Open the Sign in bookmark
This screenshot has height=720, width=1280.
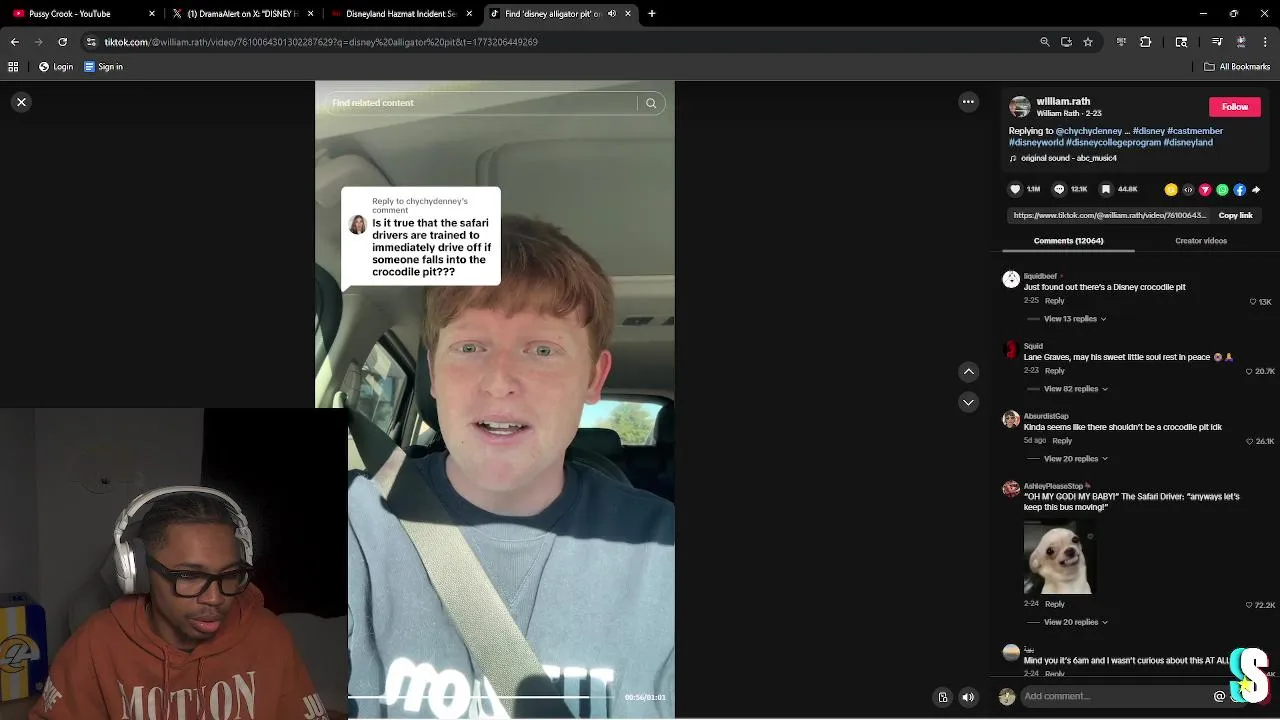(x=103, y=67)
